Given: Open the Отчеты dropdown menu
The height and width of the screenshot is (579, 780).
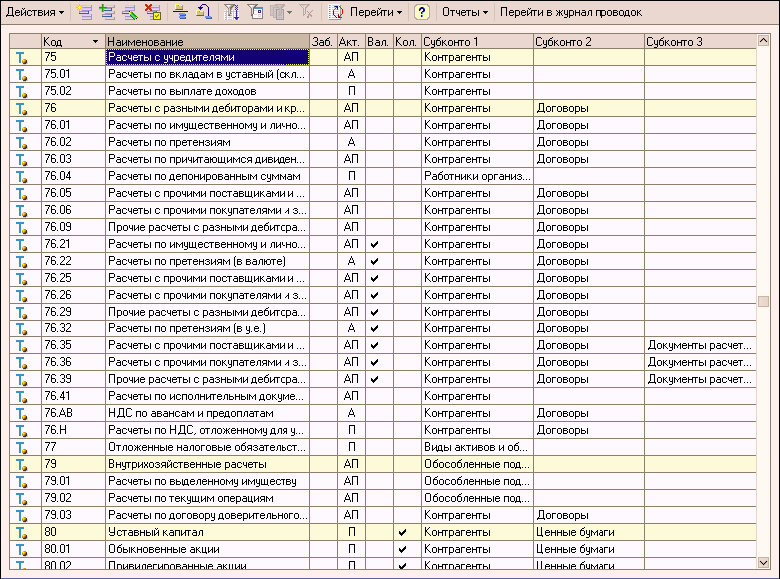Looking at the screenshot, I should [x=465, y=13].
